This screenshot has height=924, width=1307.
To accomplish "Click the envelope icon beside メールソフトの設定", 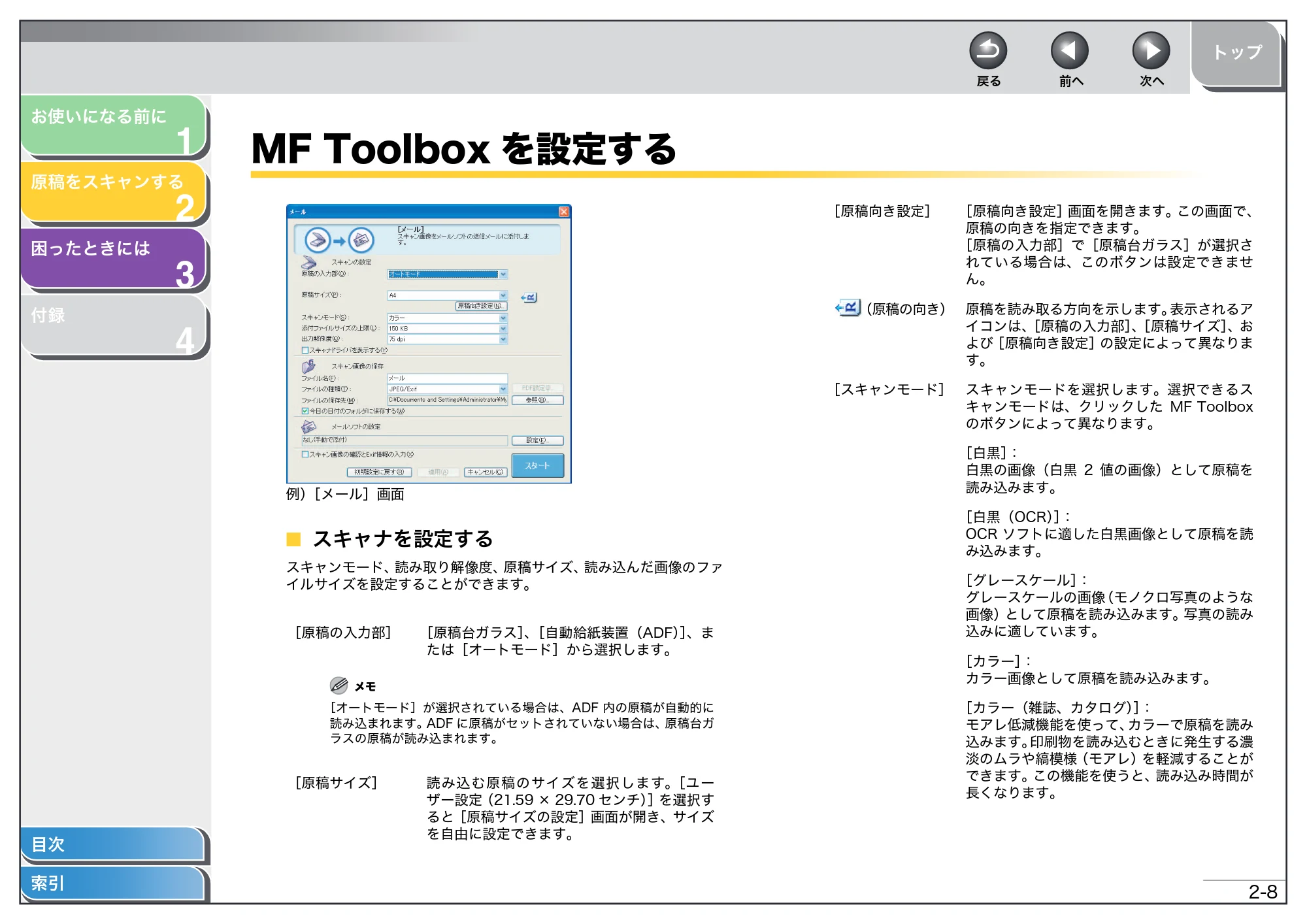I will tap(308, 426).
